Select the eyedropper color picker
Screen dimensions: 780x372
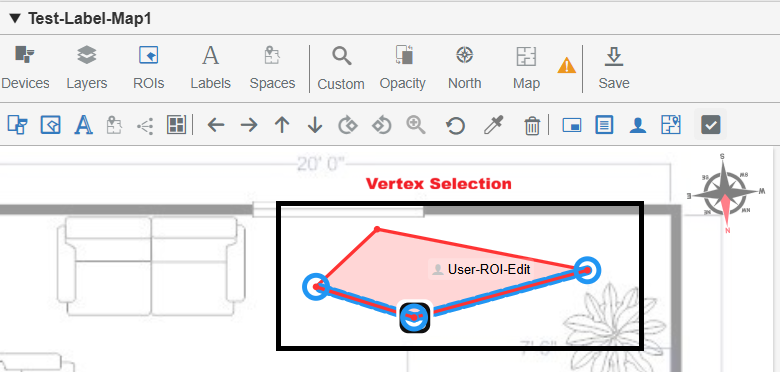click(493, 125)
